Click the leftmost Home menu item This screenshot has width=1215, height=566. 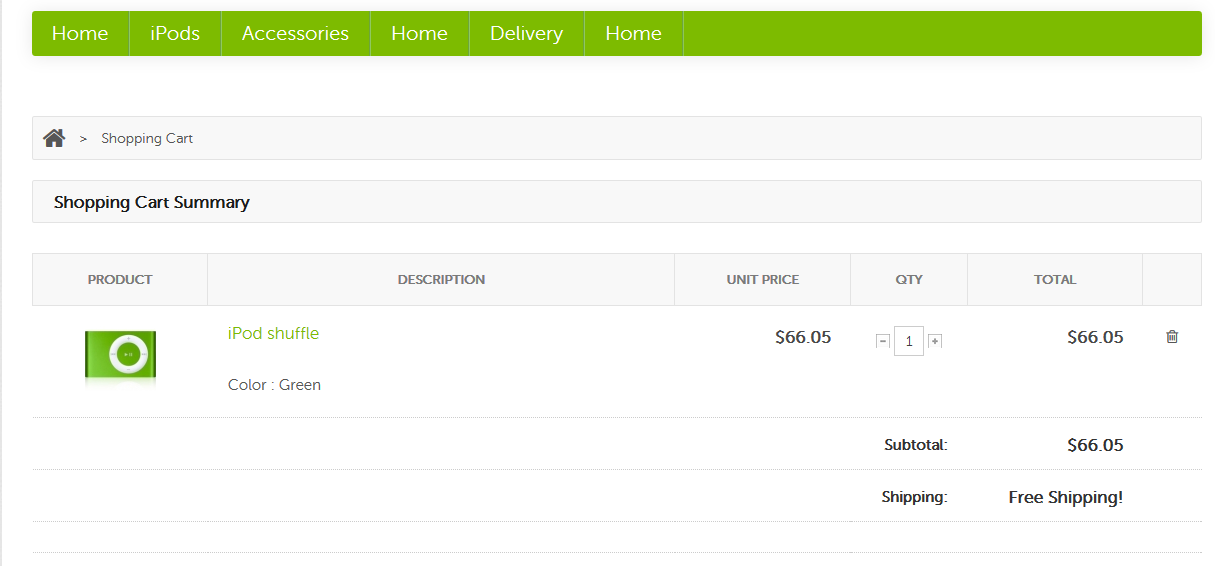[x=80, y=33]
